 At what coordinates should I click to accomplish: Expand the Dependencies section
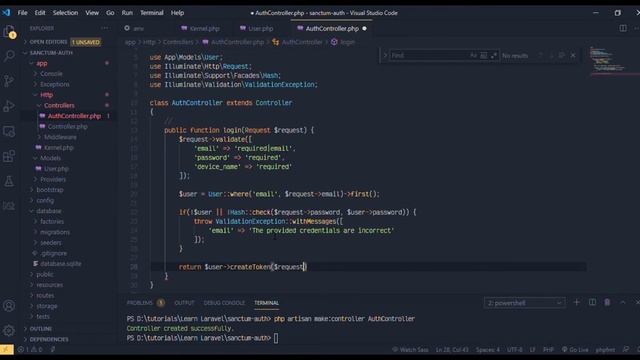coord(49,339)
